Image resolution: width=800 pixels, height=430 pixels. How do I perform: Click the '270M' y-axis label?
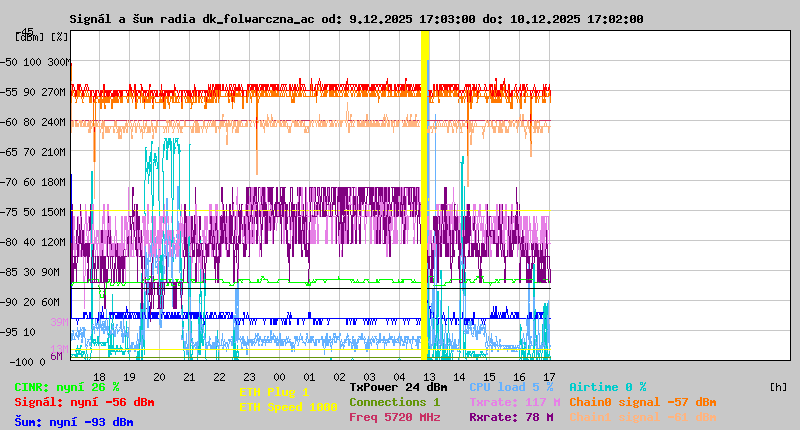[x=56, y=92]
